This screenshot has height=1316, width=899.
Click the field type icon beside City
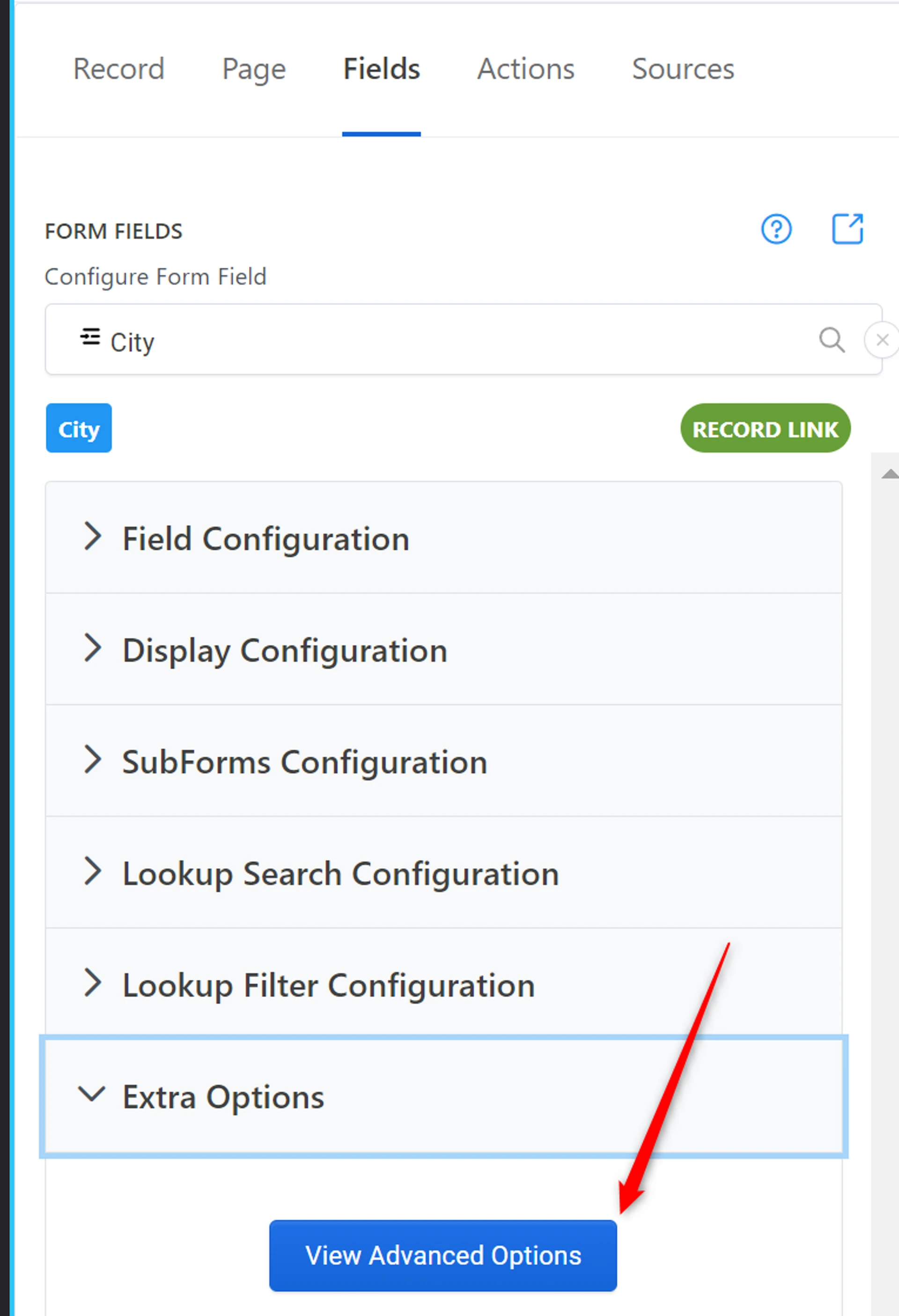(90, 337)
